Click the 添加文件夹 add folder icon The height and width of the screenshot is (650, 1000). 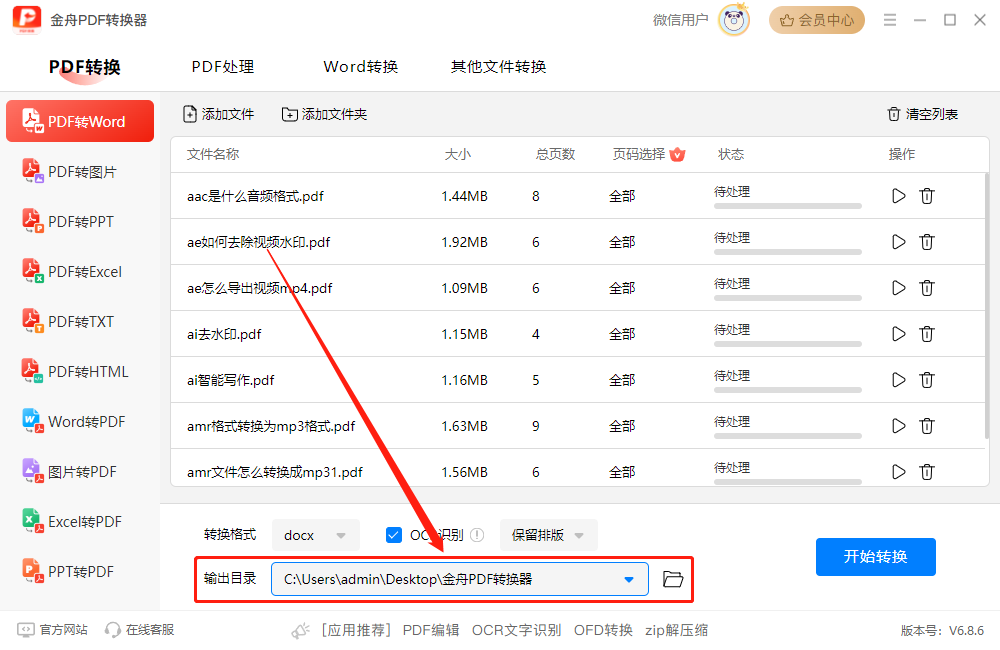[292, 114]
